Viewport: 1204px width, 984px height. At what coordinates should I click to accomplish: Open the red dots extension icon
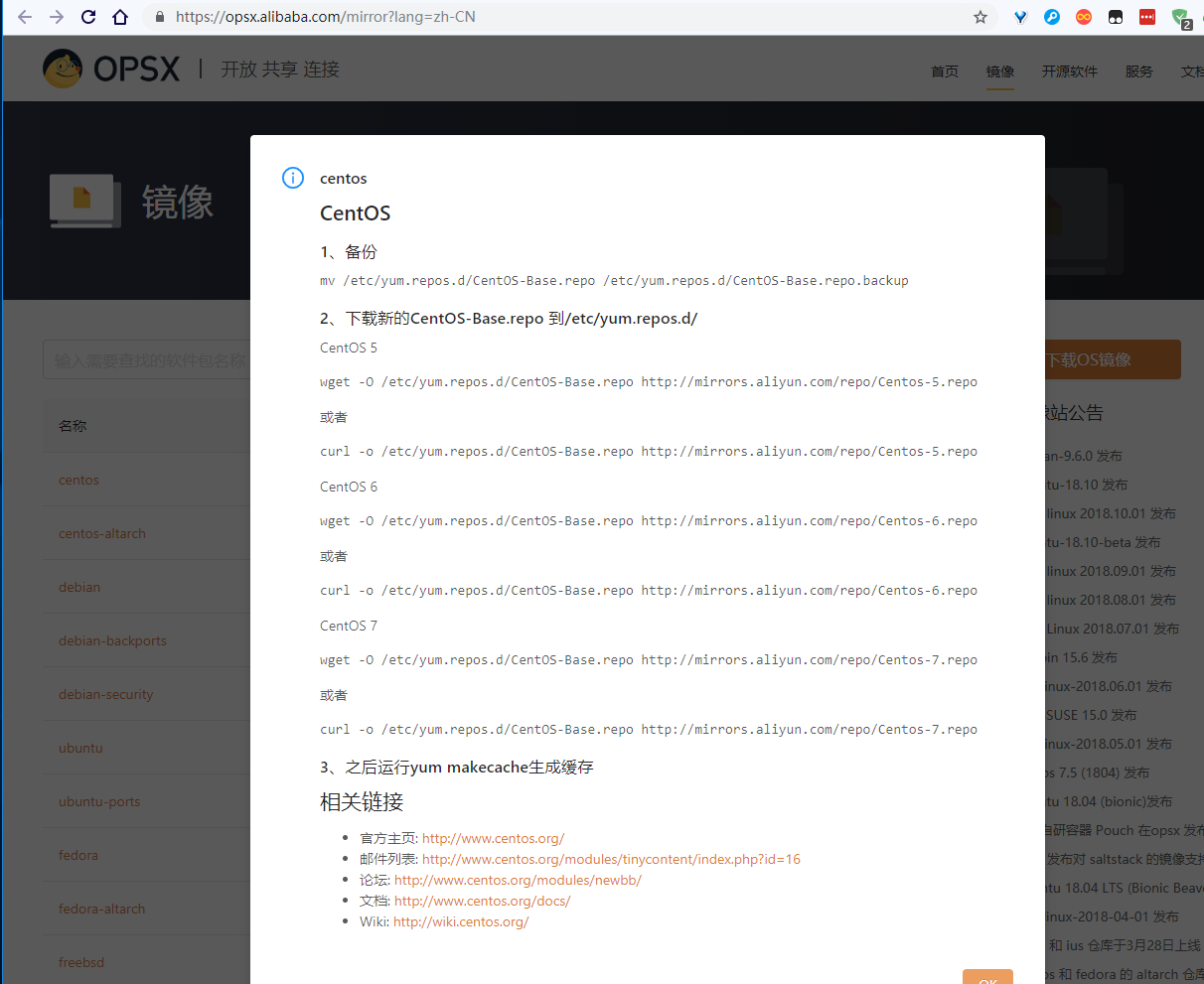pos(1147,17)
